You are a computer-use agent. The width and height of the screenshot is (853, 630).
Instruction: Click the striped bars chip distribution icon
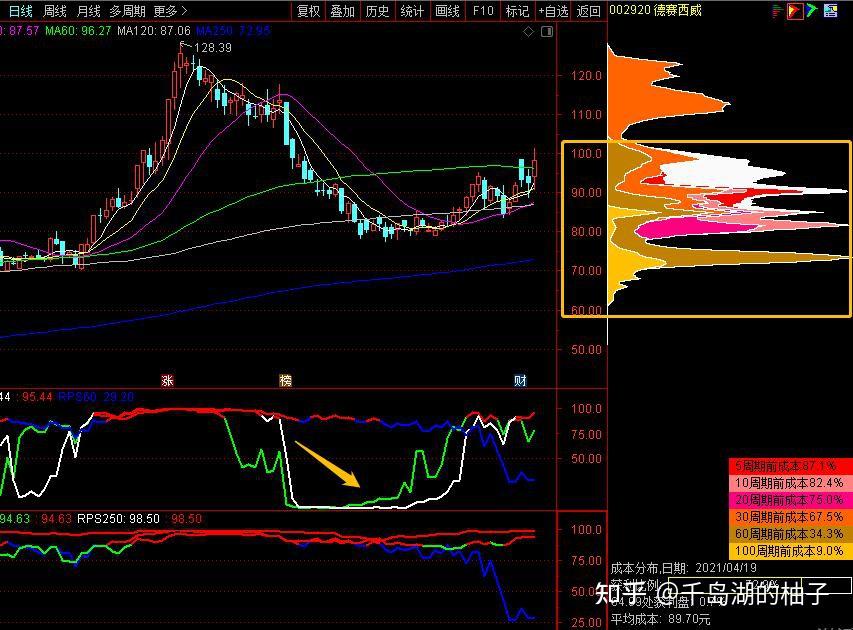[x=777, y=10]
